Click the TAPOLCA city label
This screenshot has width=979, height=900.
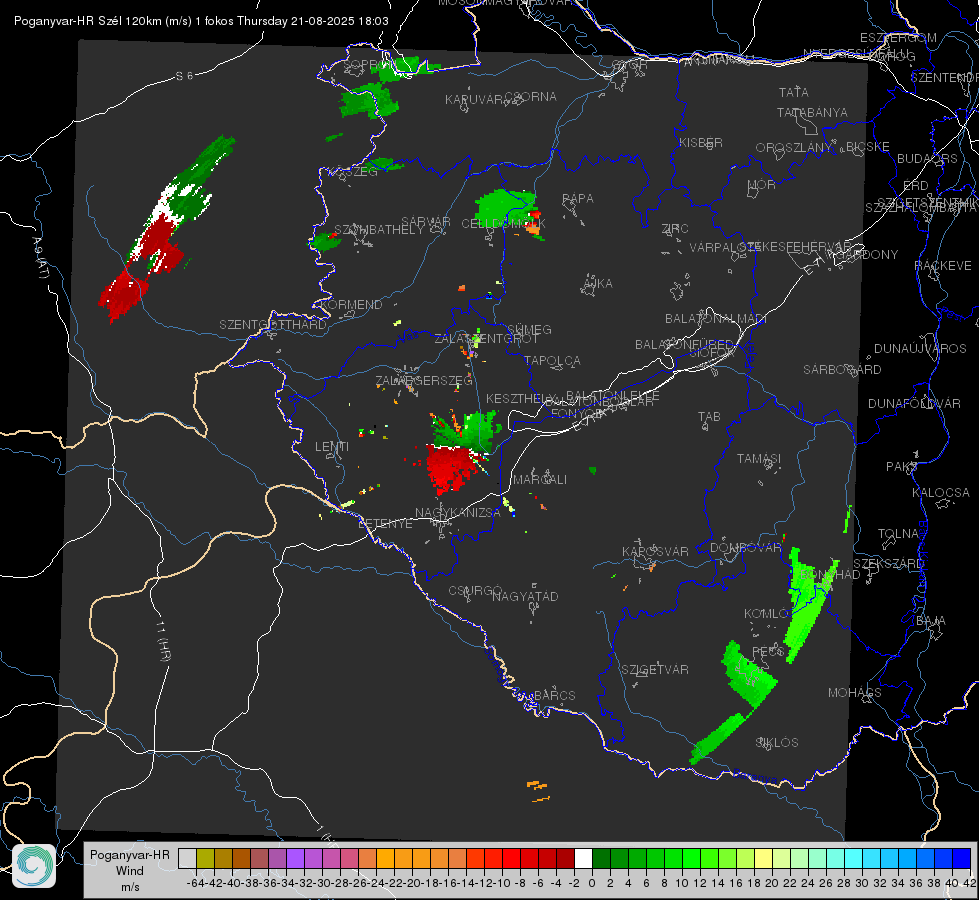[x=552, y=360]
